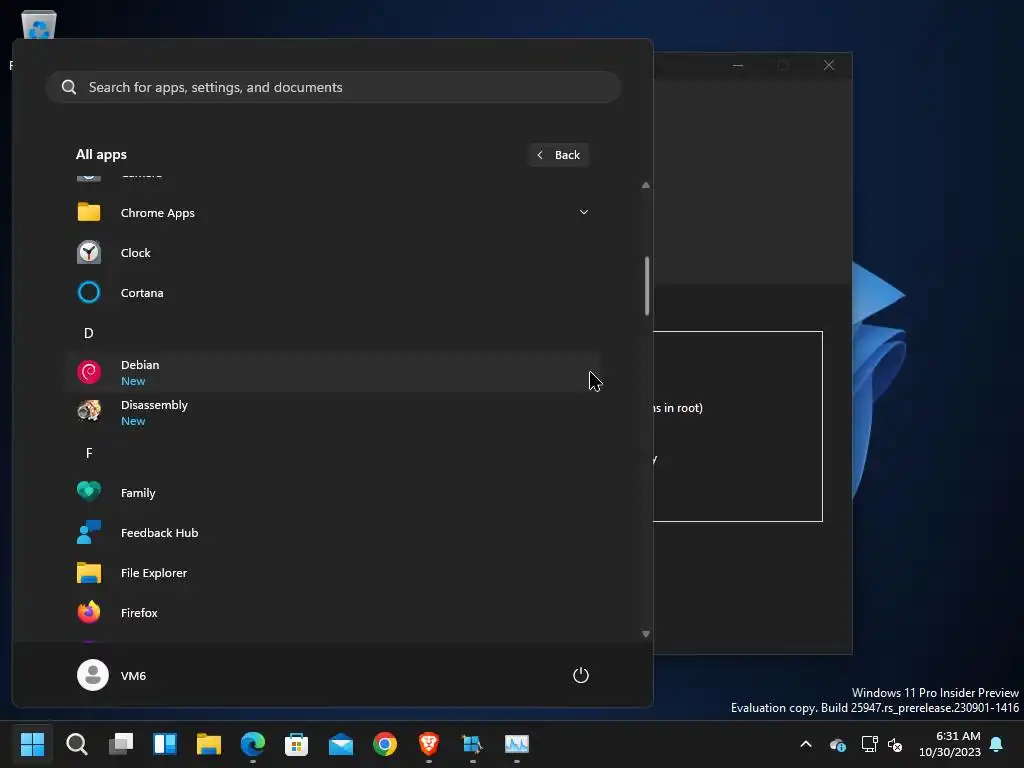Launch Google Chrome from the taskbar
This screenshot has width=1024, height=768.
(x=385, y=744)
